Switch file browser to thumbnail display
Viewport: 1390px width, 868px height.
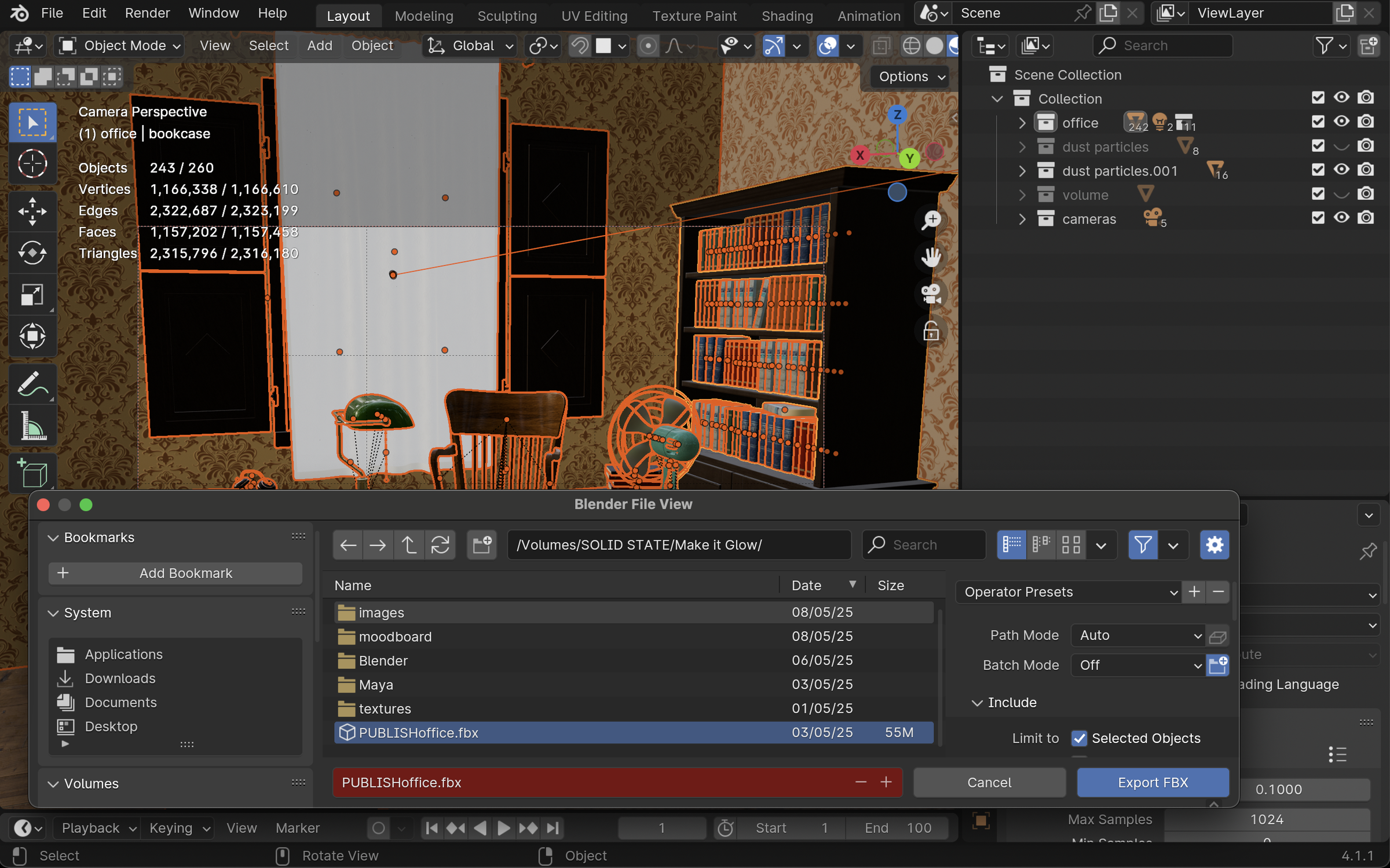pos(1070,545)
